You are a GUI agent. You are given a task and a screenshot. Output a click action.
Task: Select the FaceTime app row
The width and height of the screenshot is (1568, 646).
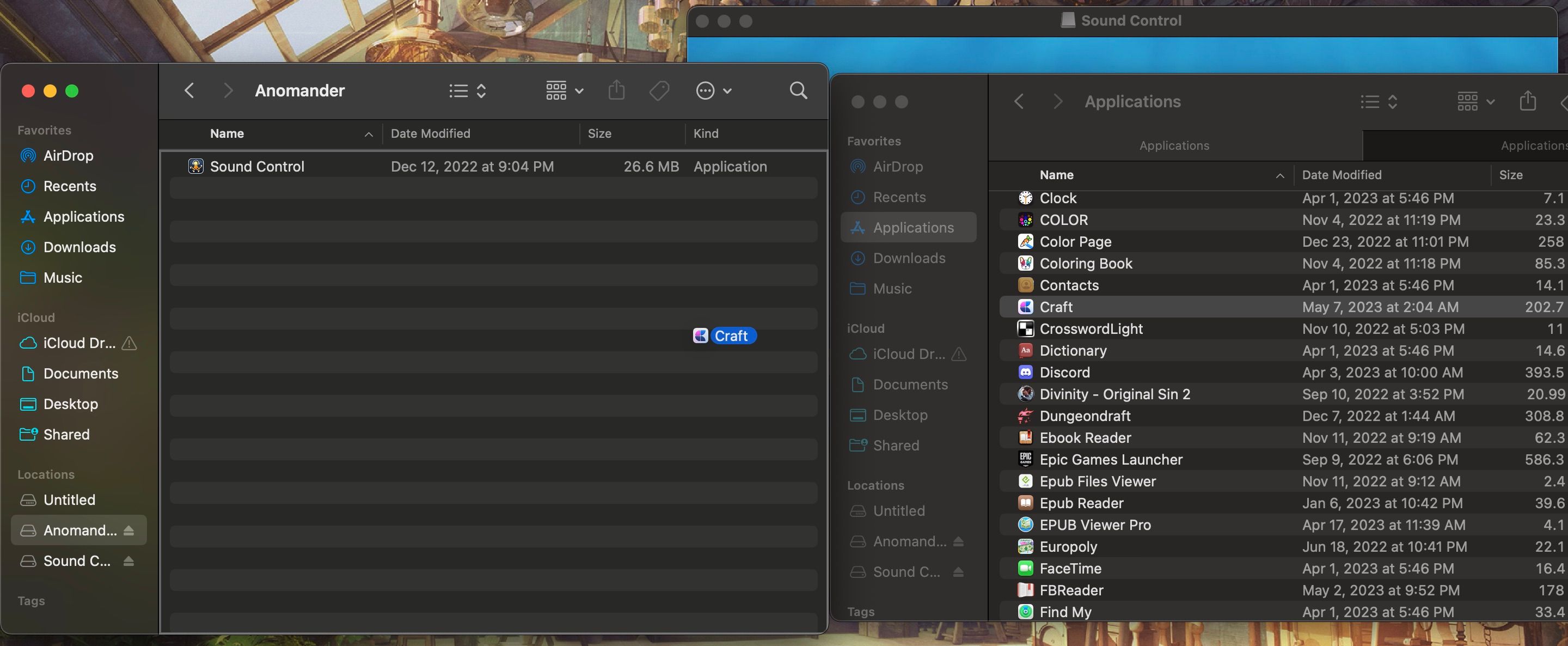click(1283, 568)
